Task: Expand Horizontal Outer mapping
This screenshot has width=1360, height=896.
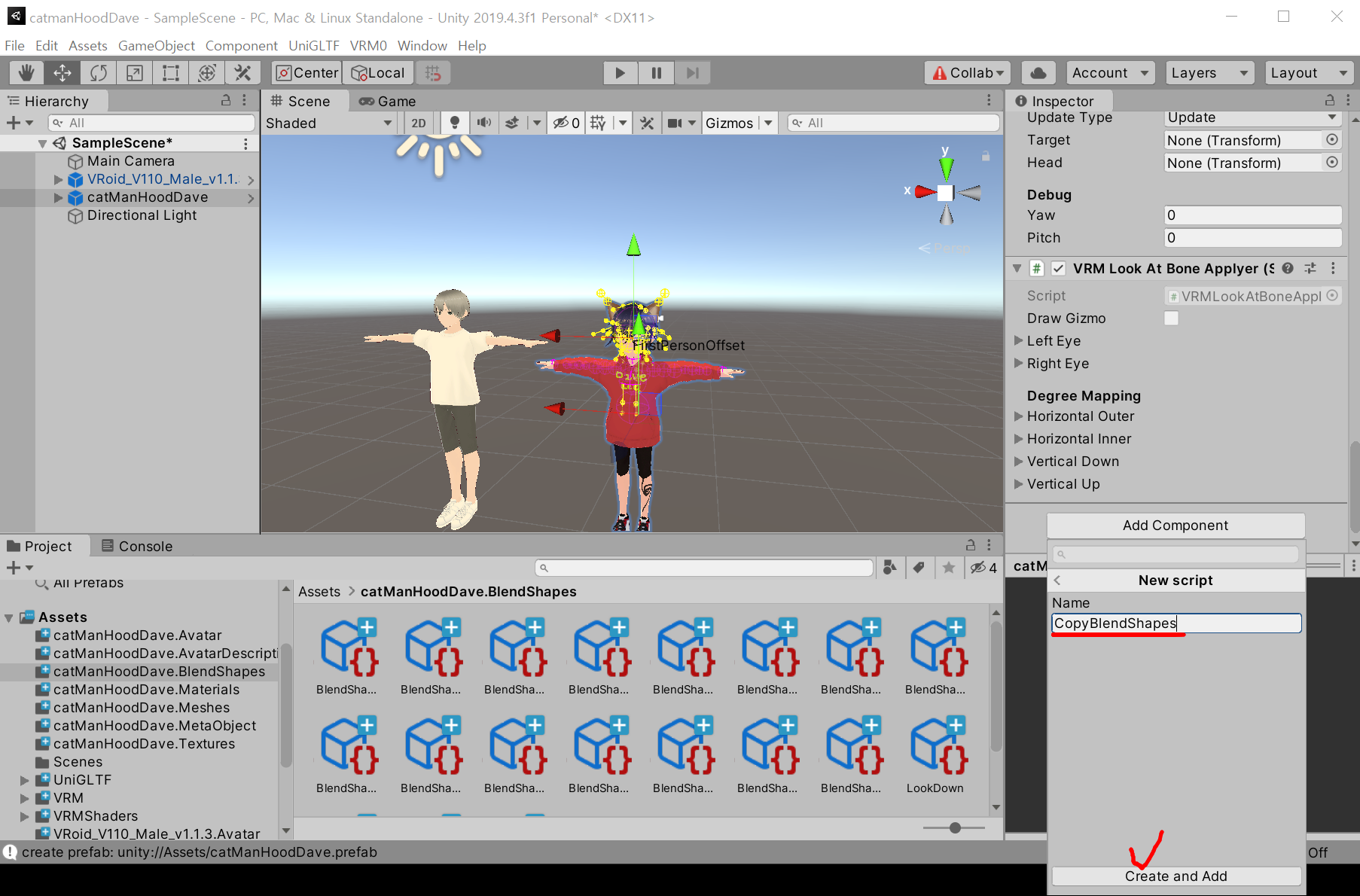Action: pyautogui.click(x=1018, y=416)
